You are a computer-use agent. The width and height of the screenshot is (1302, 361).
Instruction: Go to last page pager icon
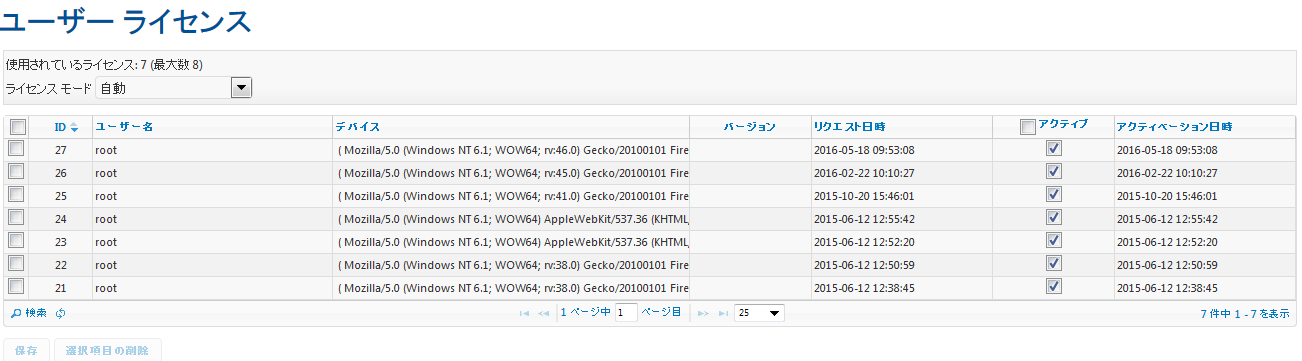(722, 313)
